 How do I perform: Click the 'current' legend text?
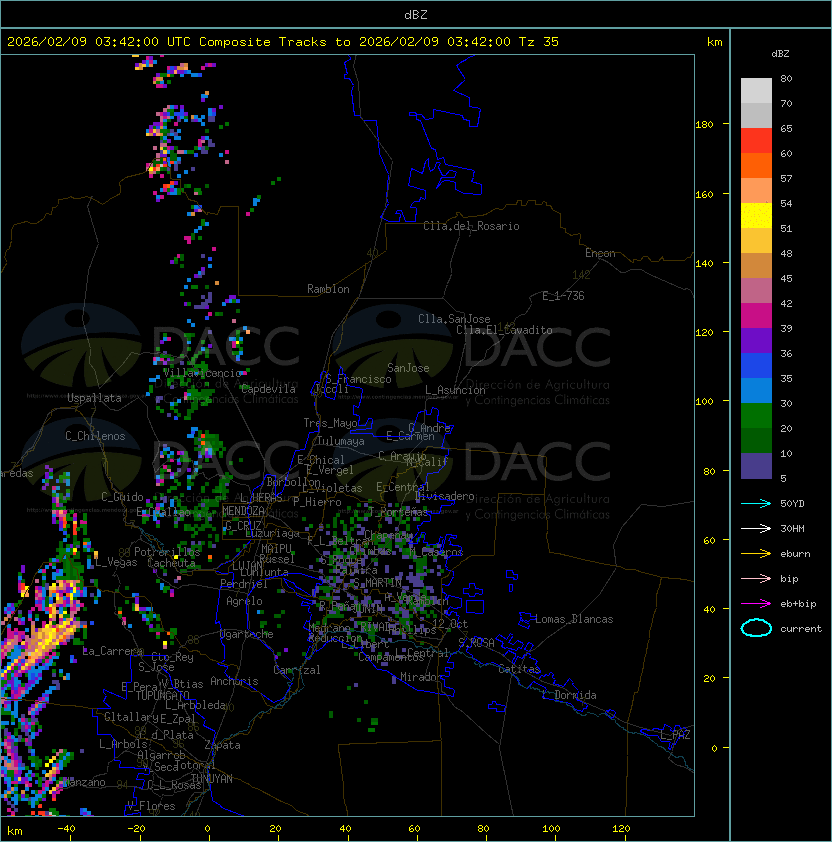(x=801, y=629)
